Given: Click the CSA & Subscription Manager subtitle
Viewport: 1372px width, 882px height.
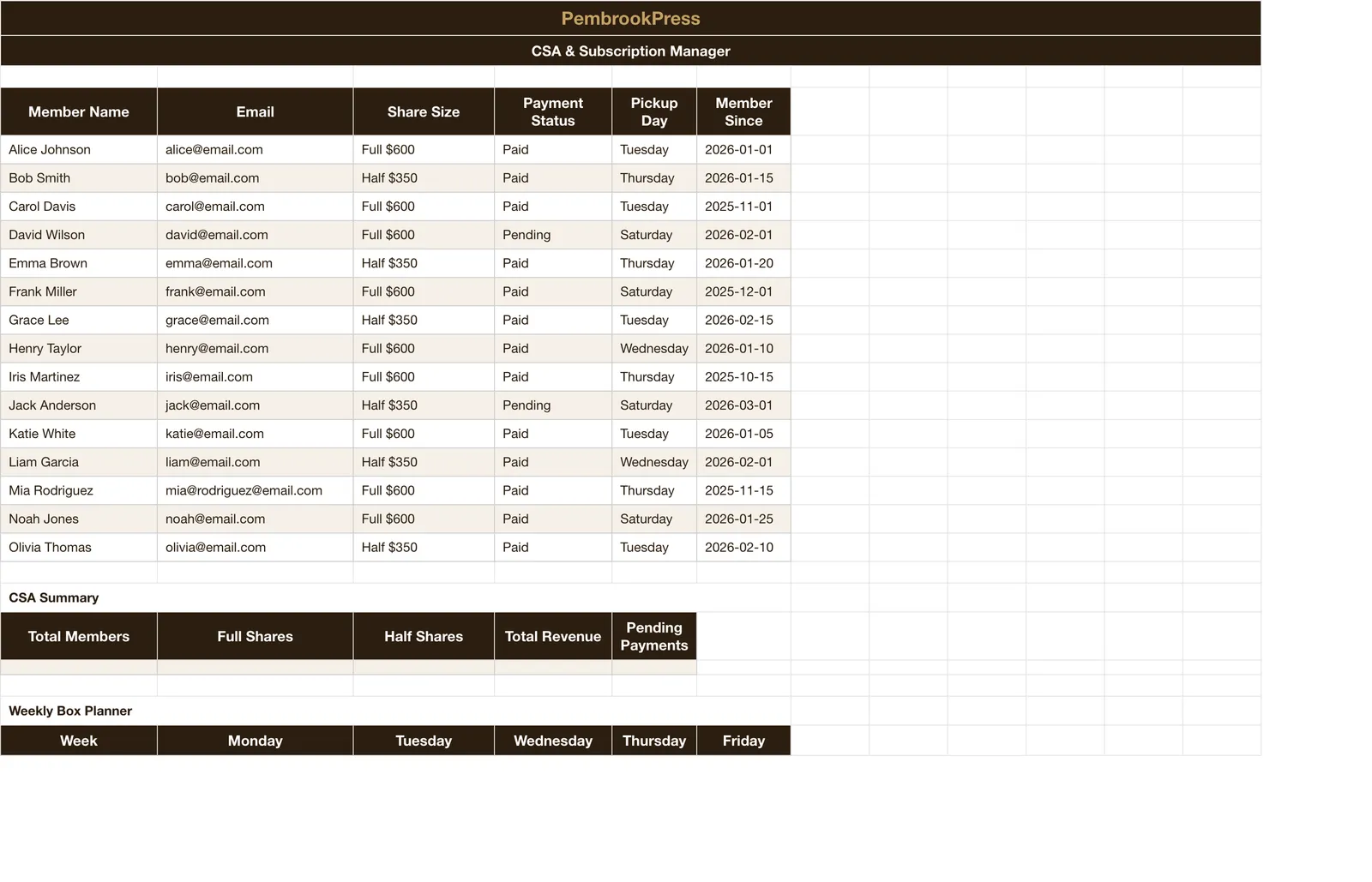Looking at the screenshot, I should (x=630, y=51).
